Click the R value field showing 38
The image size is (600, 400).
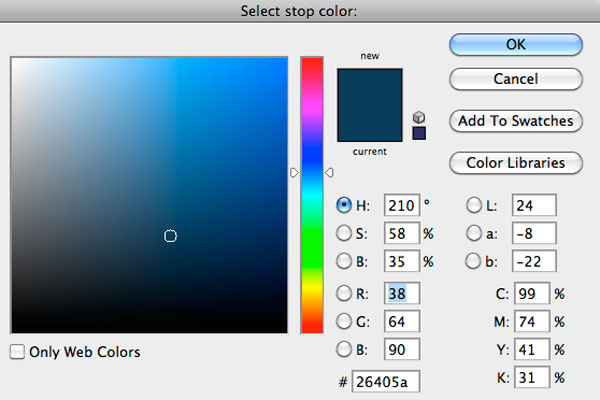400,293
